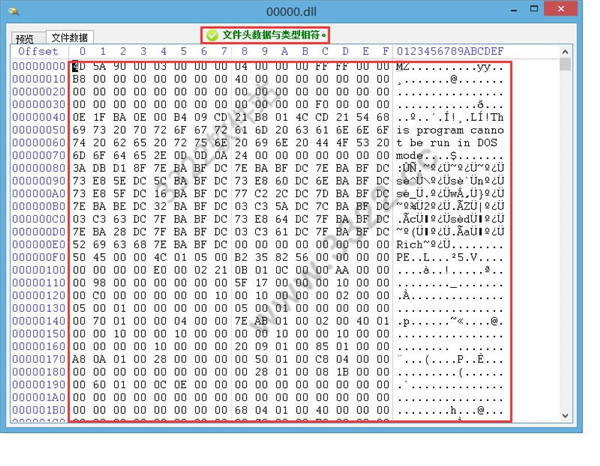
Task: Switch to the 预览 tab
Action: 25,38
